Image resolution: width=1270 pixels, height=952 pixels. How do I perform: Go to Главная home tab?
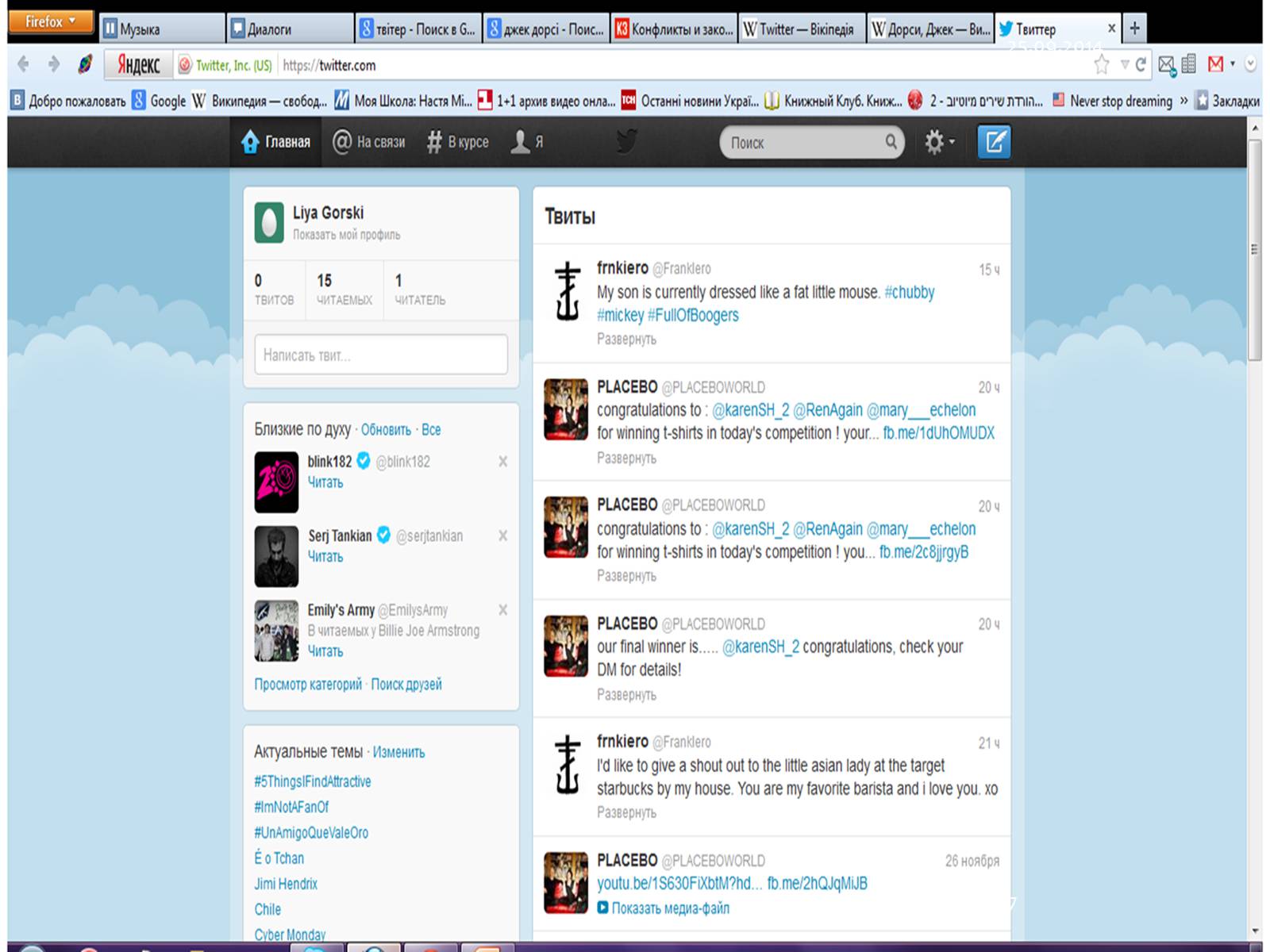pyautogui.click(x=276, y=142)
